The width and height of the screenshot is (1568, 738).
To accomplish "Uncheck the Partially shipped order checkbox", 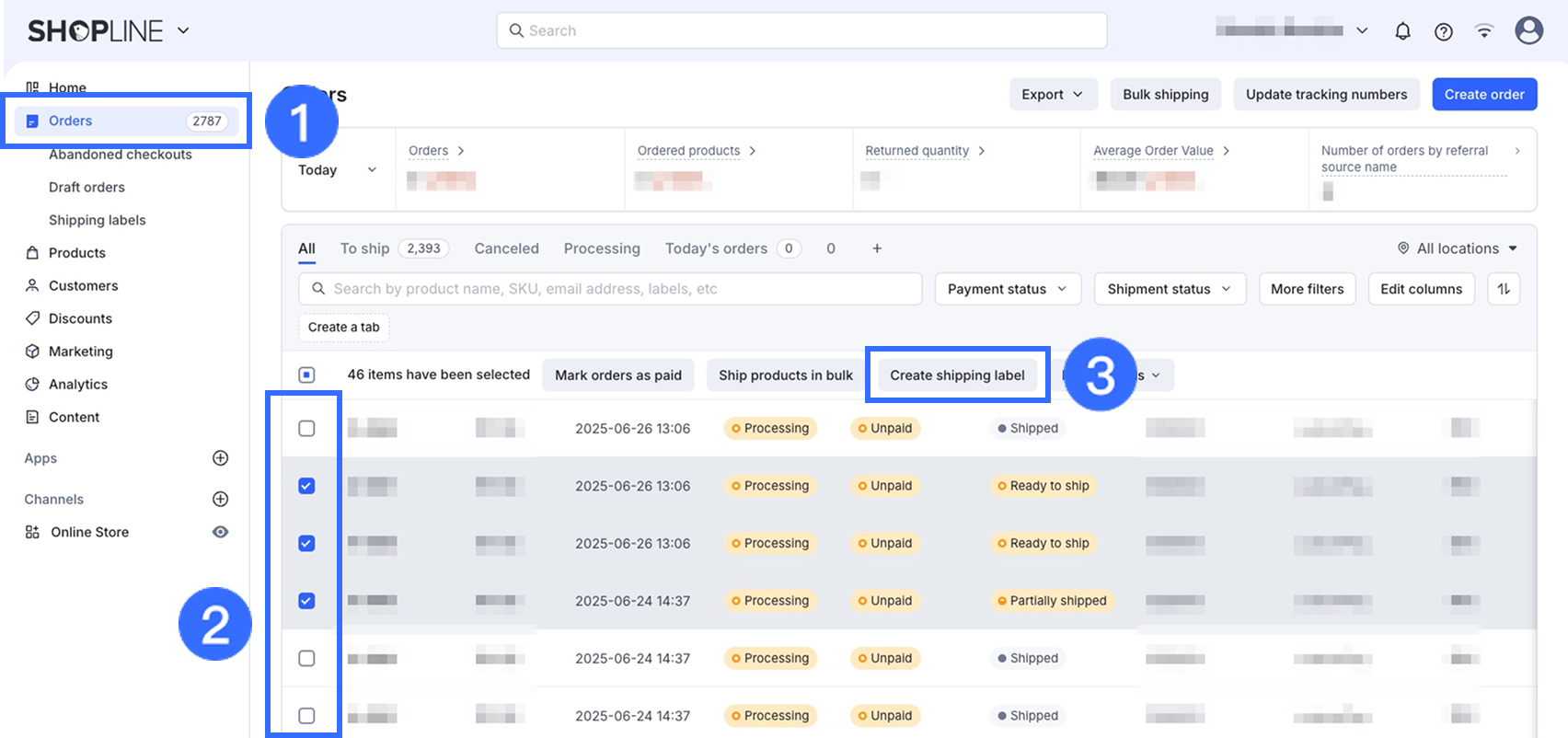I will (x=307, y=601).
